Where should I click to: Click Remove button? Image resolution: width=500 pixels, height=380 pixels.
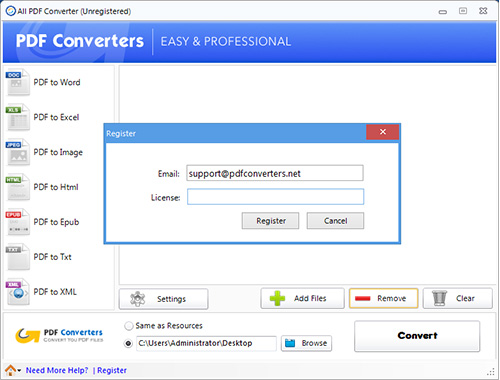pos(383,298)
